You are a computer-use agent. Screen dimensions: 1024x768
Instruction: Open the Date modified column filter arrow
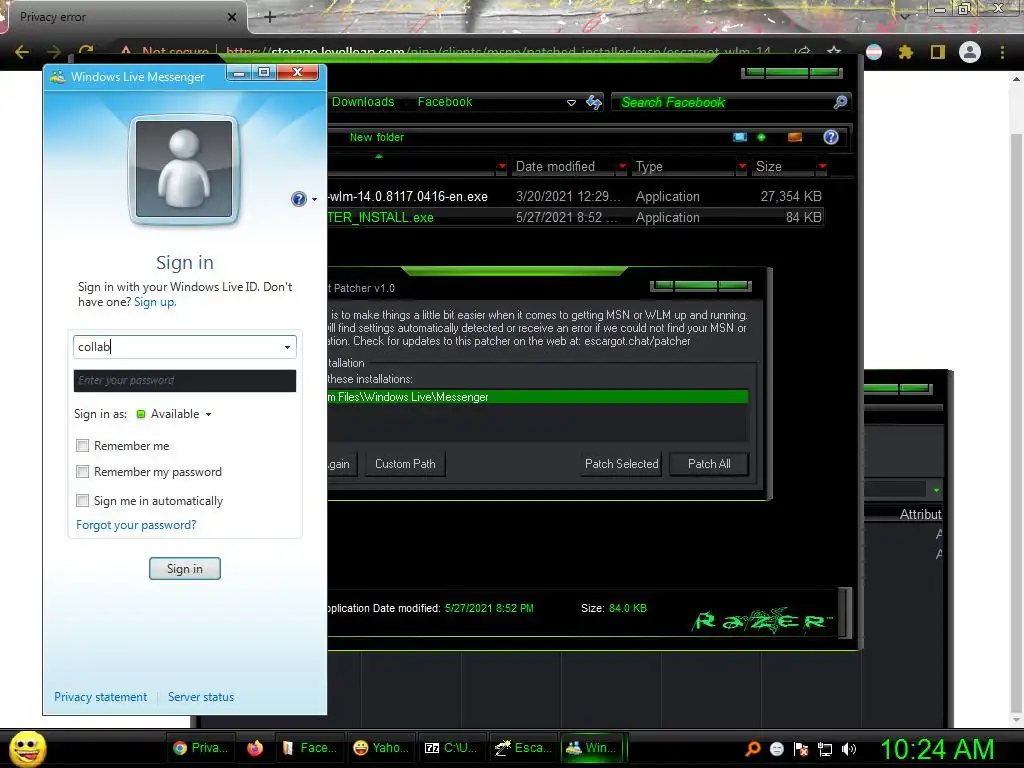point(622,167)
